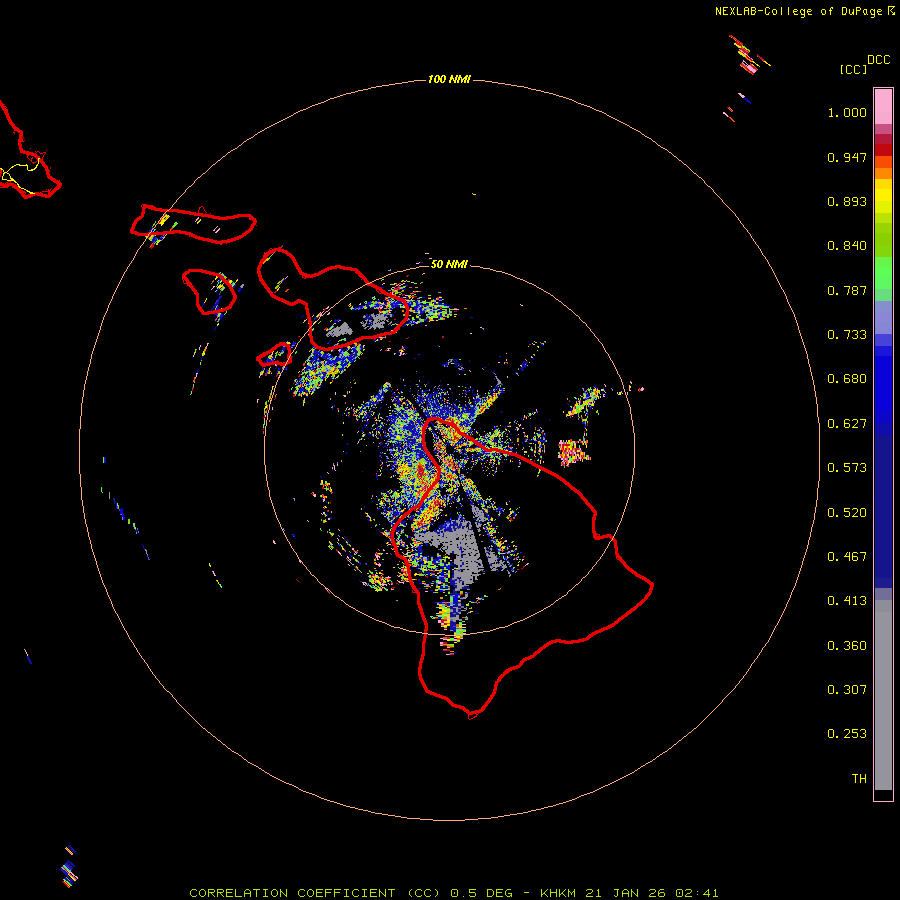Click the 0.360 legend value
900x900 pixels.
point(847,646)
